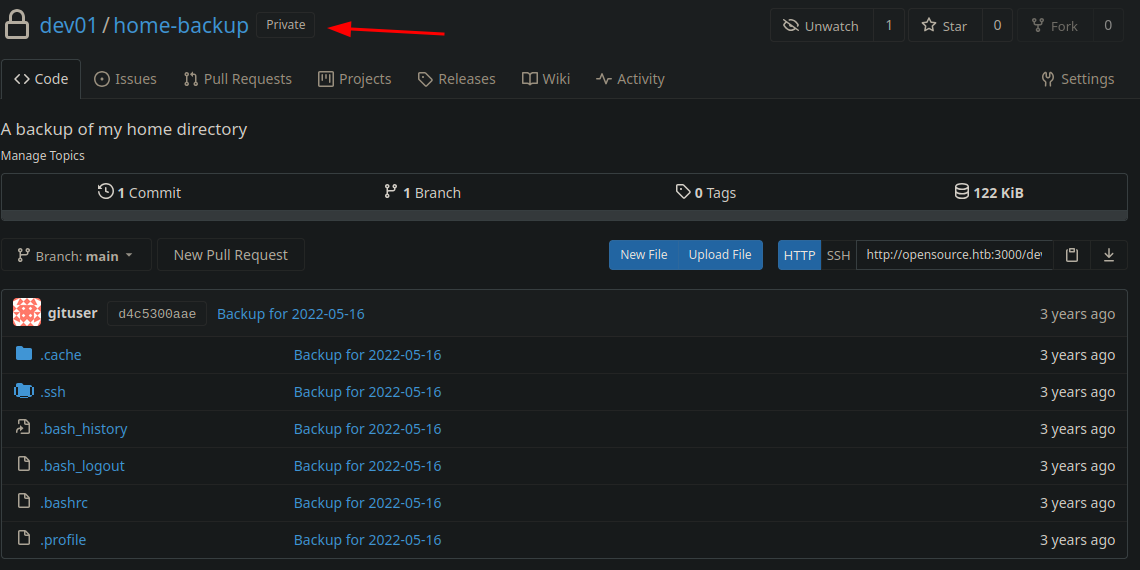
Task: Click the .ssh folder icon
Action: click(x=24, y=391)
